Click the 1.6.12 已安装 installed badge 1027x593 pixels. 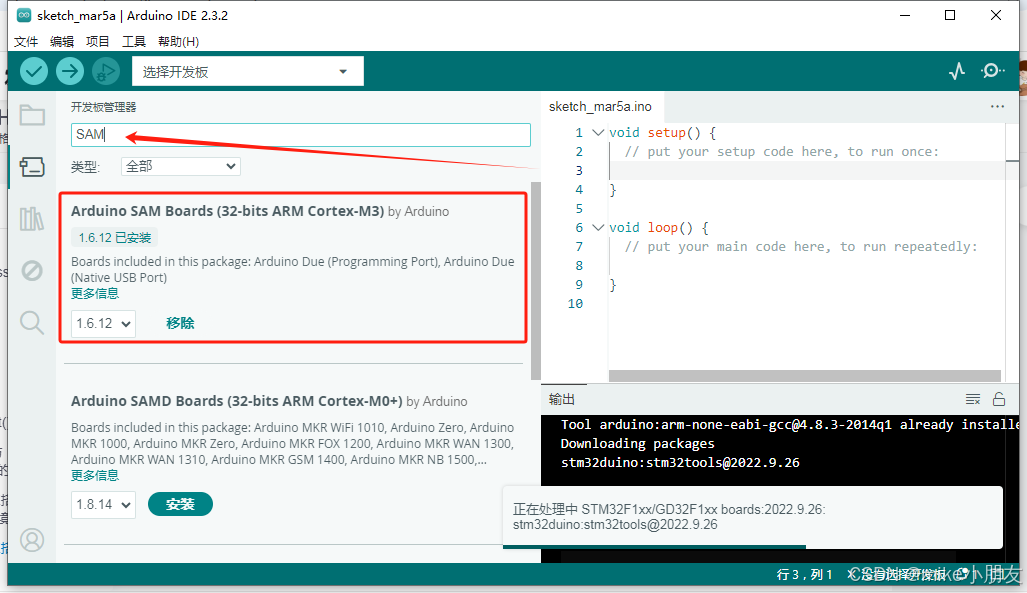(115, 237)
